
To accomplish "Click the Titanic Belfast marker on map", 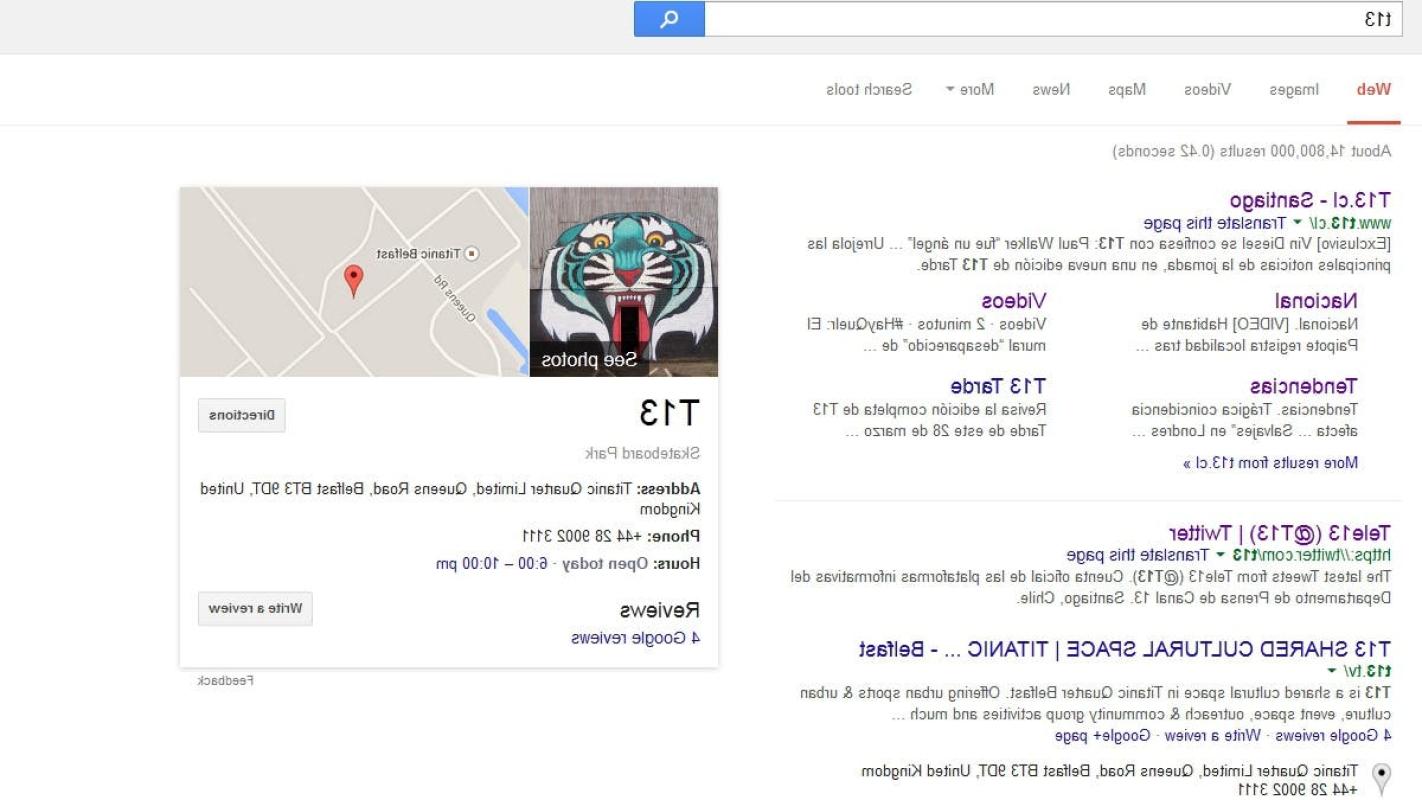I will pyautogui.click(x=473, y=254).
